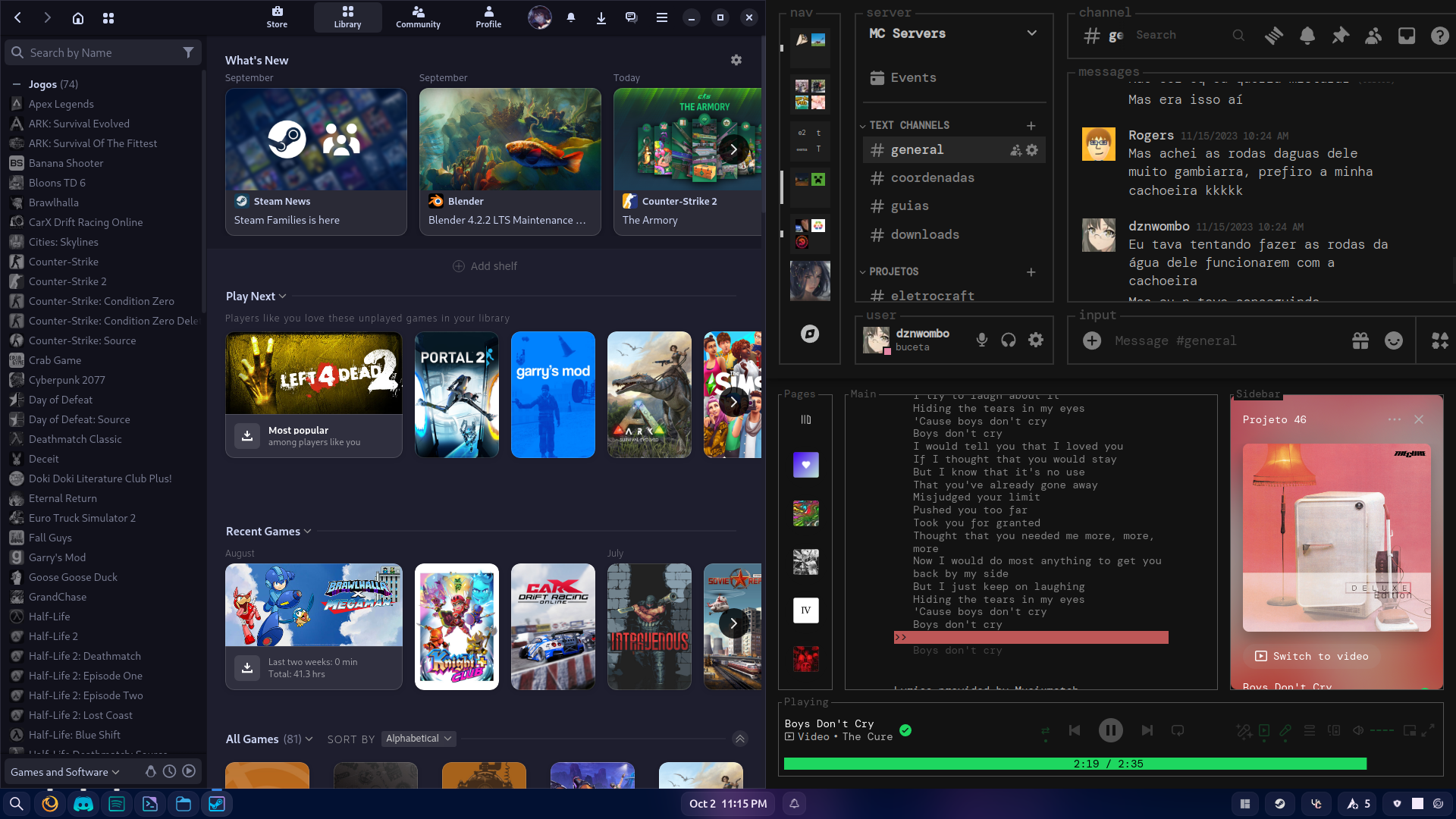Open the emoji picker in message input
1456x819 pixels.
1394,340
